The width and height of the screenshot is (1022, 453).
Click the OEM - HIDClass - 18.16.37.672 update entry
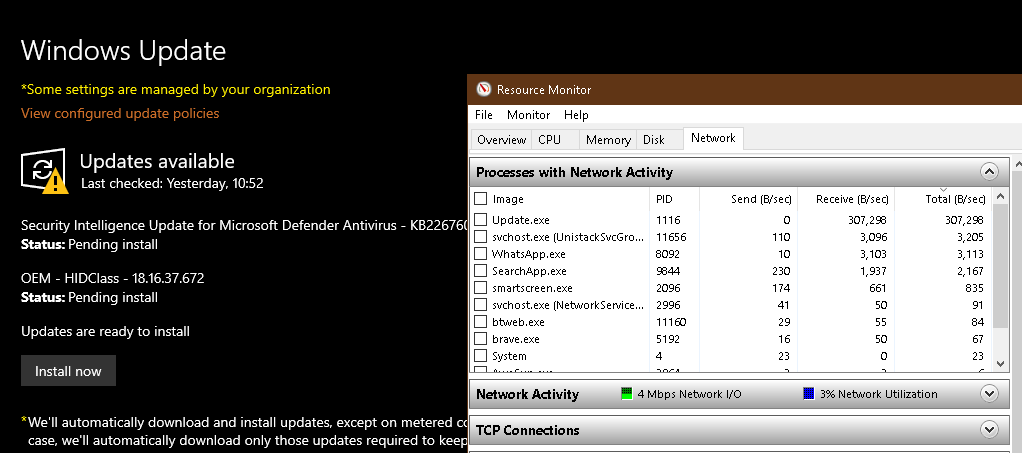pyautogui.click(x=113, y=278)
